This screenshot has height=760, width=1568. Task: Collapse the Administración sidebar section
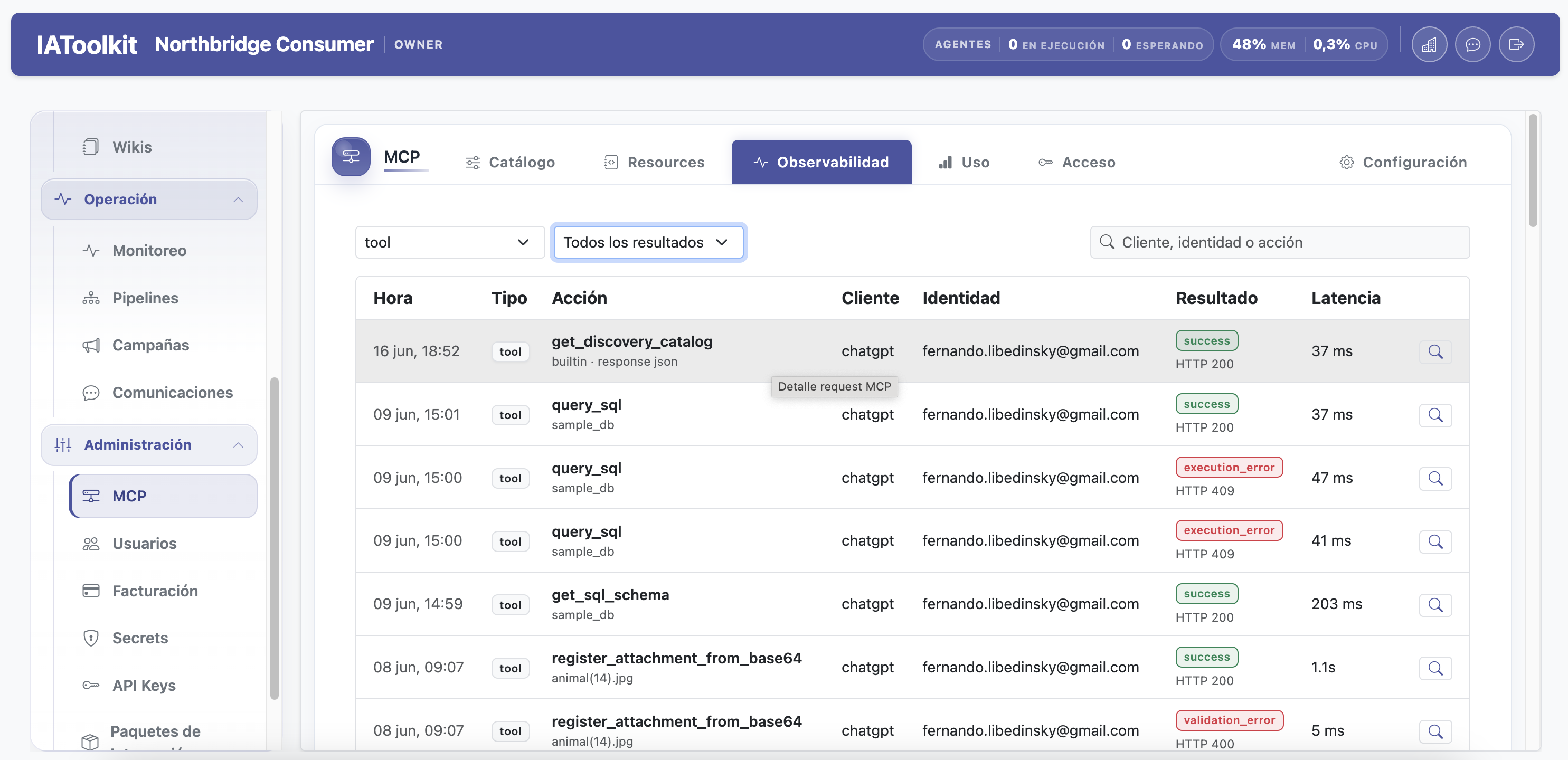click(238, 445)
